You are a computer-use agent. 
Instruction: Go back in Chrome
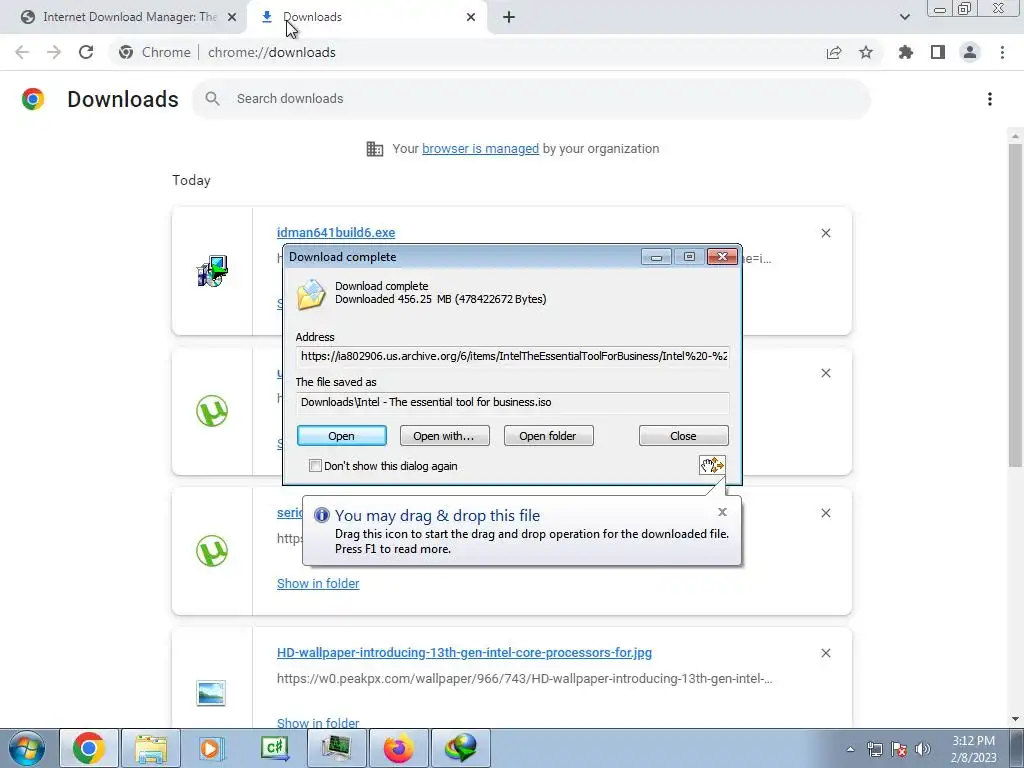click(x=22, y=52)
